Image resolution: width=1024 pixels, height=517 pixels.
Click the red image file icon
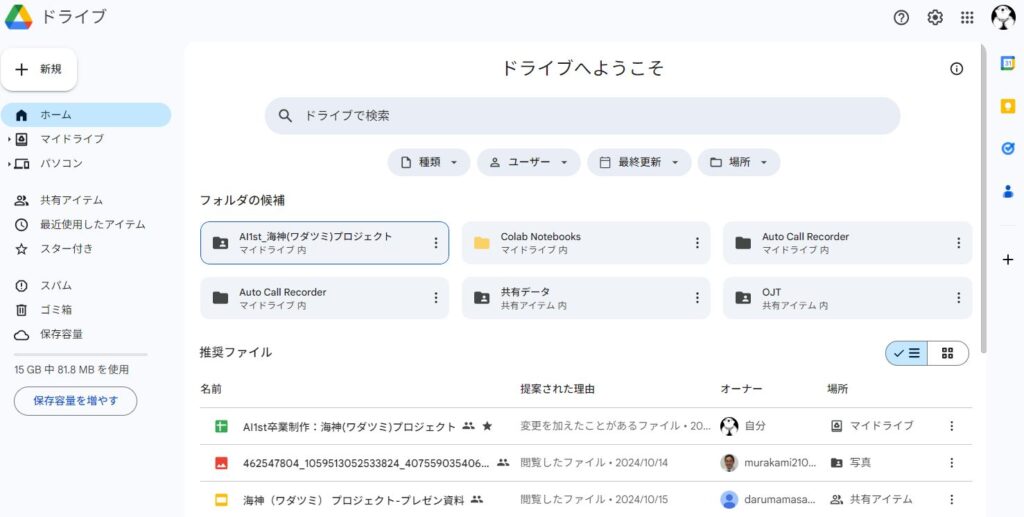[221, 463]
